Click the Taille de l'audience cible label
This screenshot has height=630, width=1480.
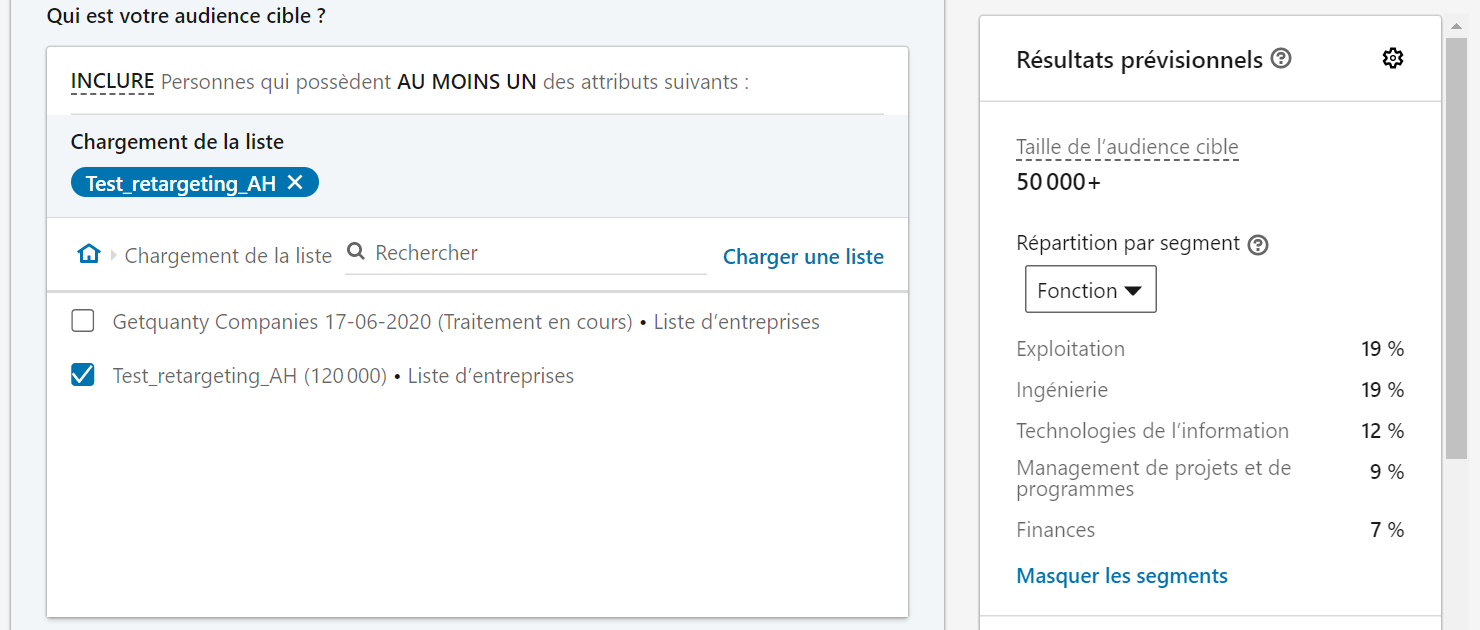point(1127,147)
